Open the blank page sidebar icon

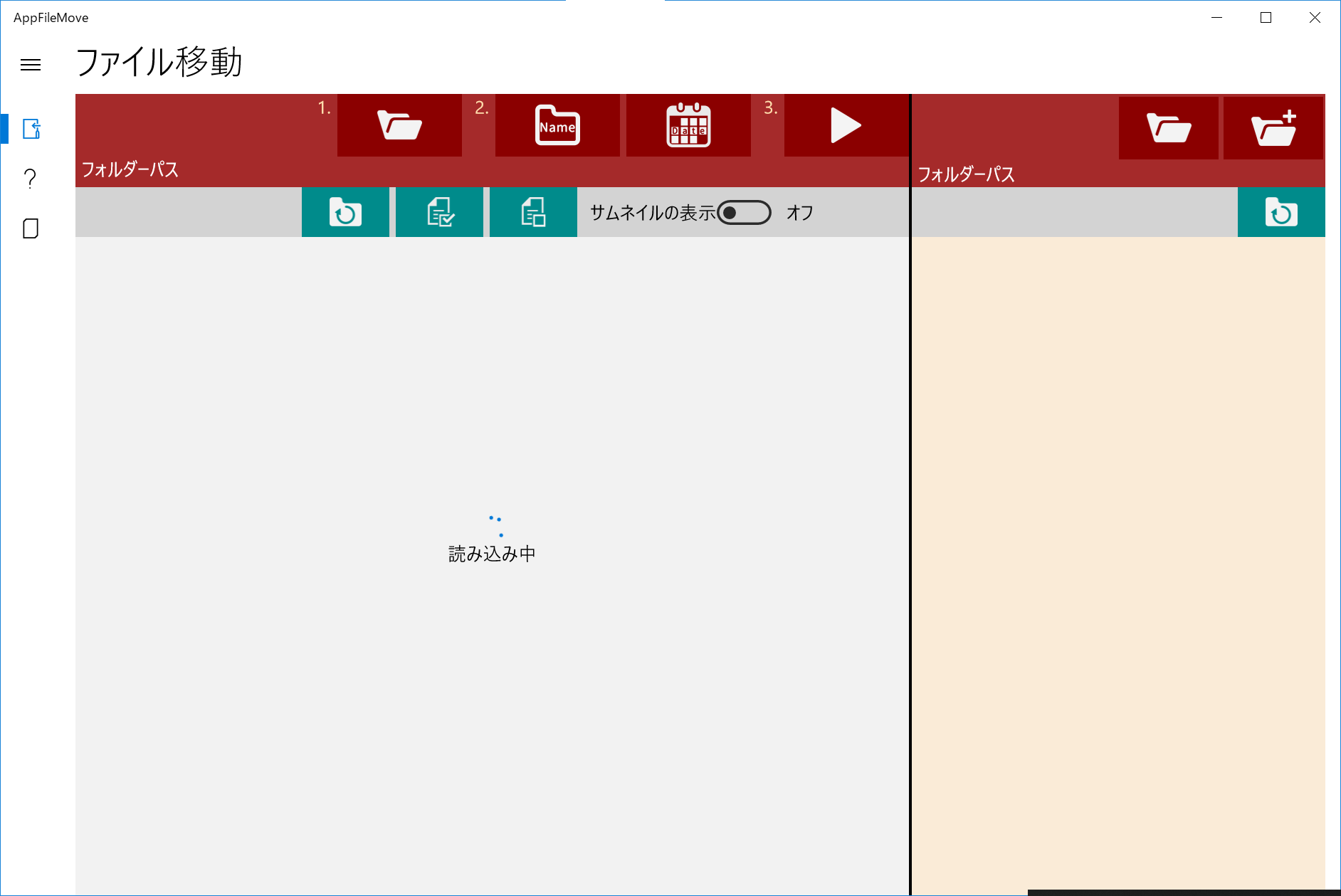point(31,228)
